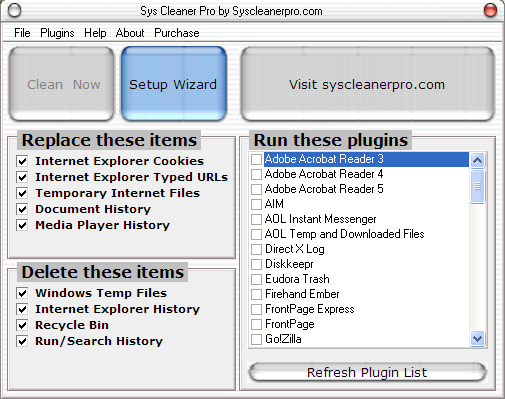The width and height of the screenshot is (505, 399).
Task: Select Diskkeepr list entry text
Action: pyautogui.click(x=289, y=264)
